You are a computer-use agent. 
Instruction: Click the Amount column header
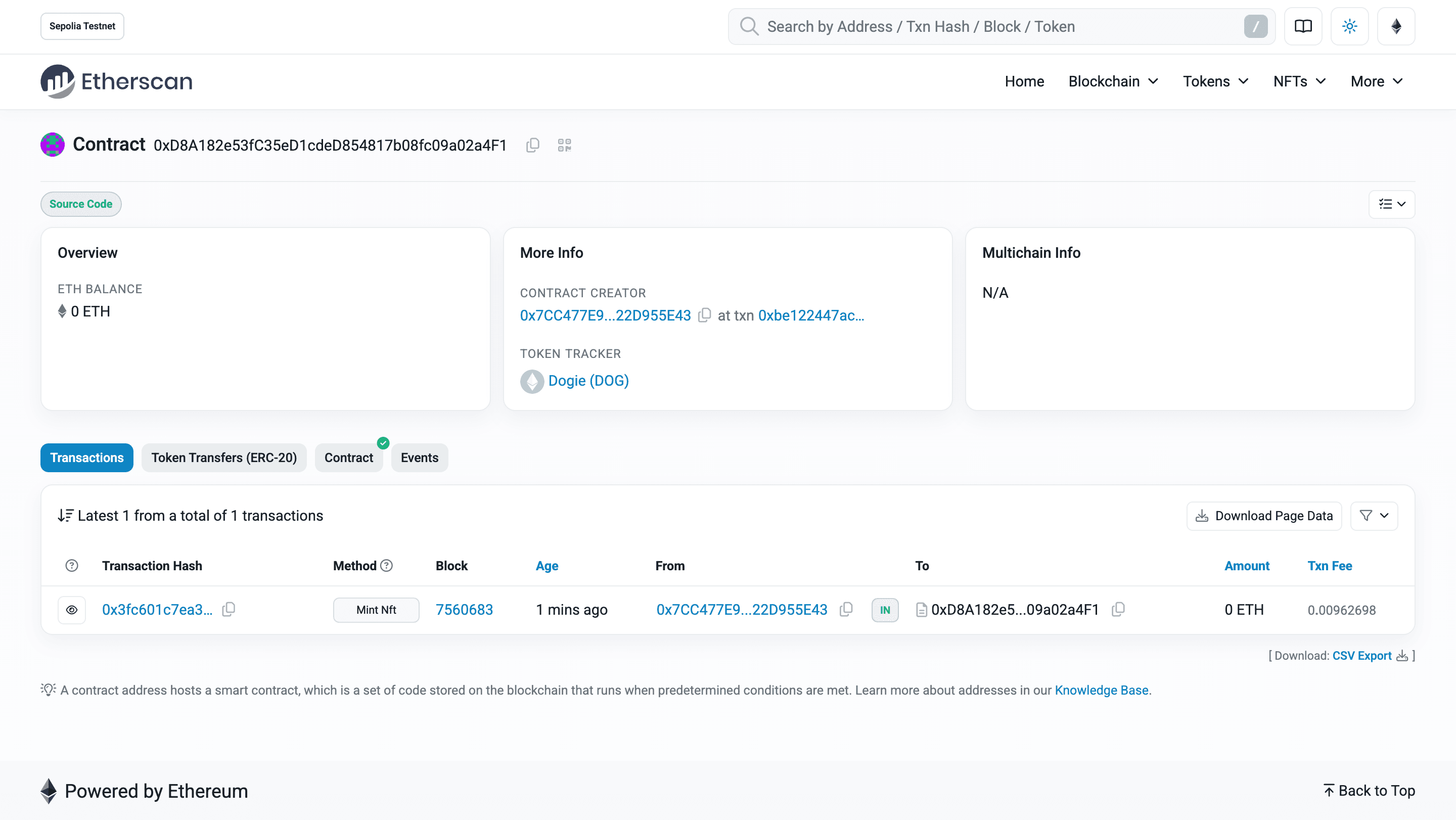(1247, 566)
